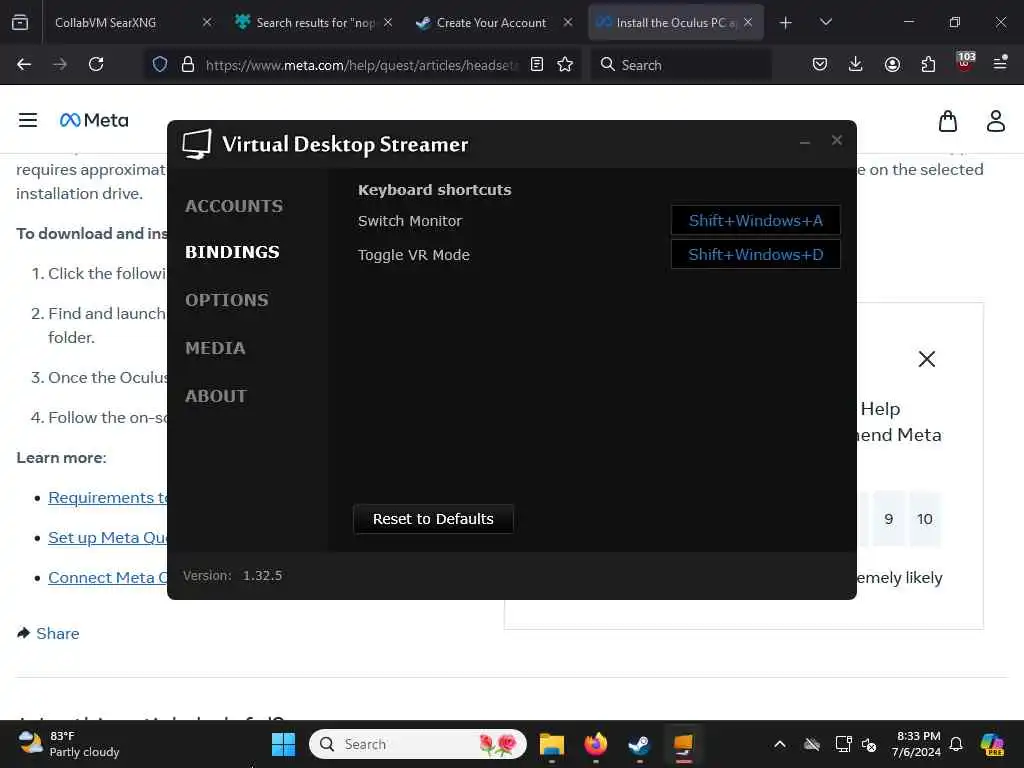1024x768 pixels.
Task: Edit the Switch Monitor shortcut Shift+Windows+A
Action: point(756,221)
